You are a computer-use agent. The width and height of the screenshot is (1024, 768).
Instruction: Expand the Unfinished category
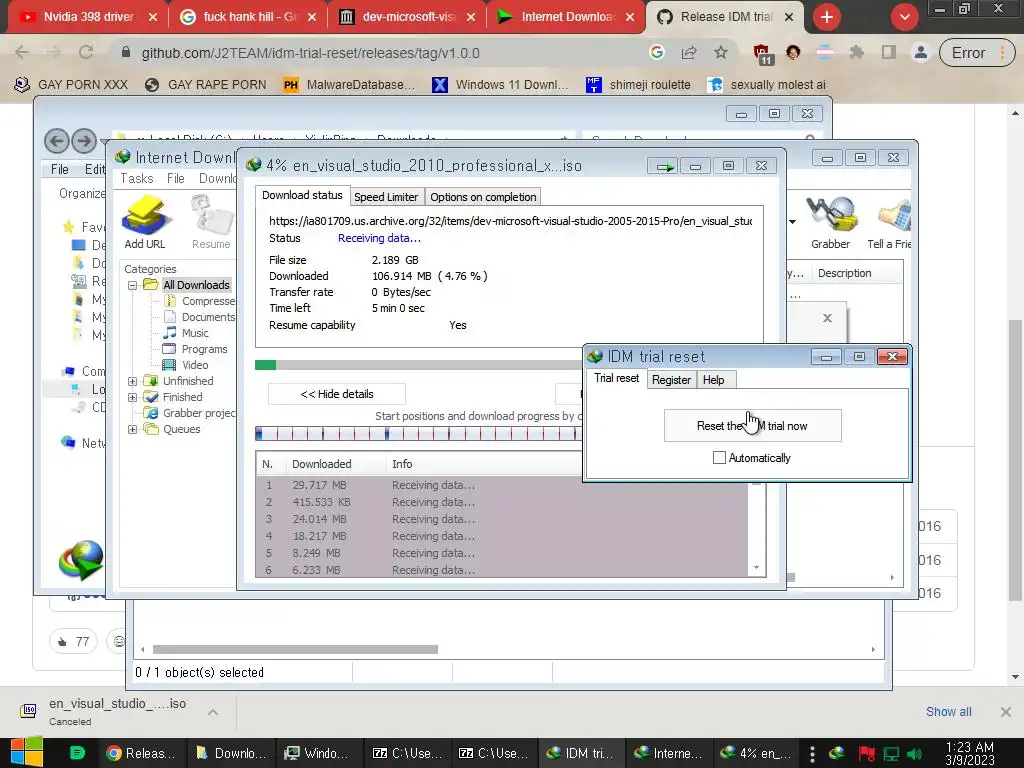pos(133,381)
